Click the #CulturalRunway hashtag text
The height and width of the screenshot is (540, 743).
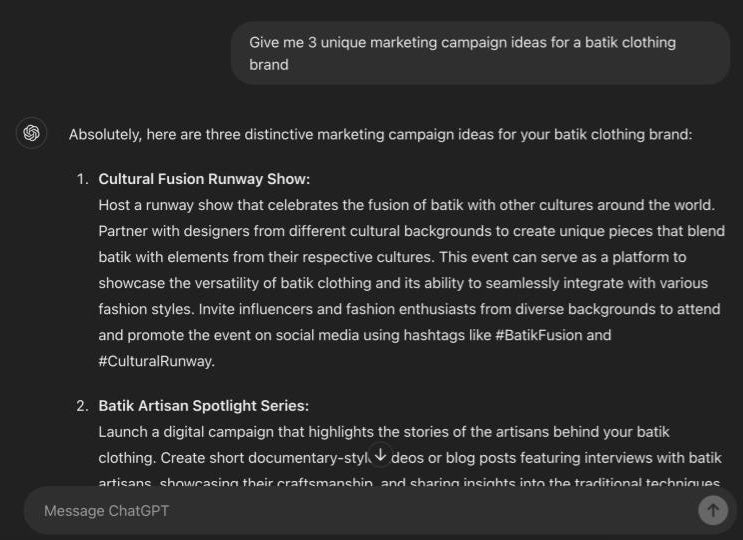[x=156, y=361]
